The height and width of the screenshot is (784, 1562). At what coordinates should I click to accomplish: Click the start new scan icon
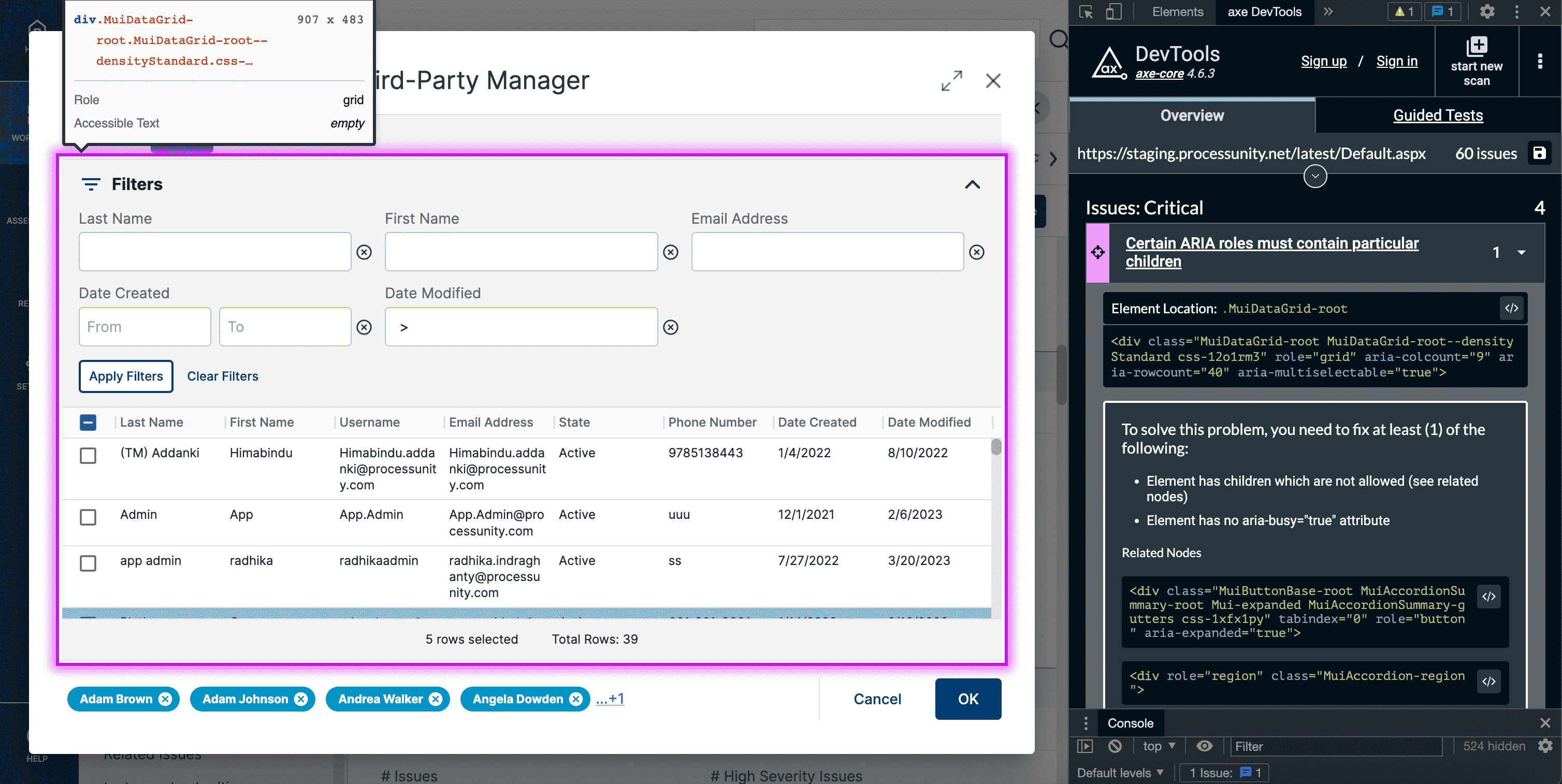point(1476,47)
